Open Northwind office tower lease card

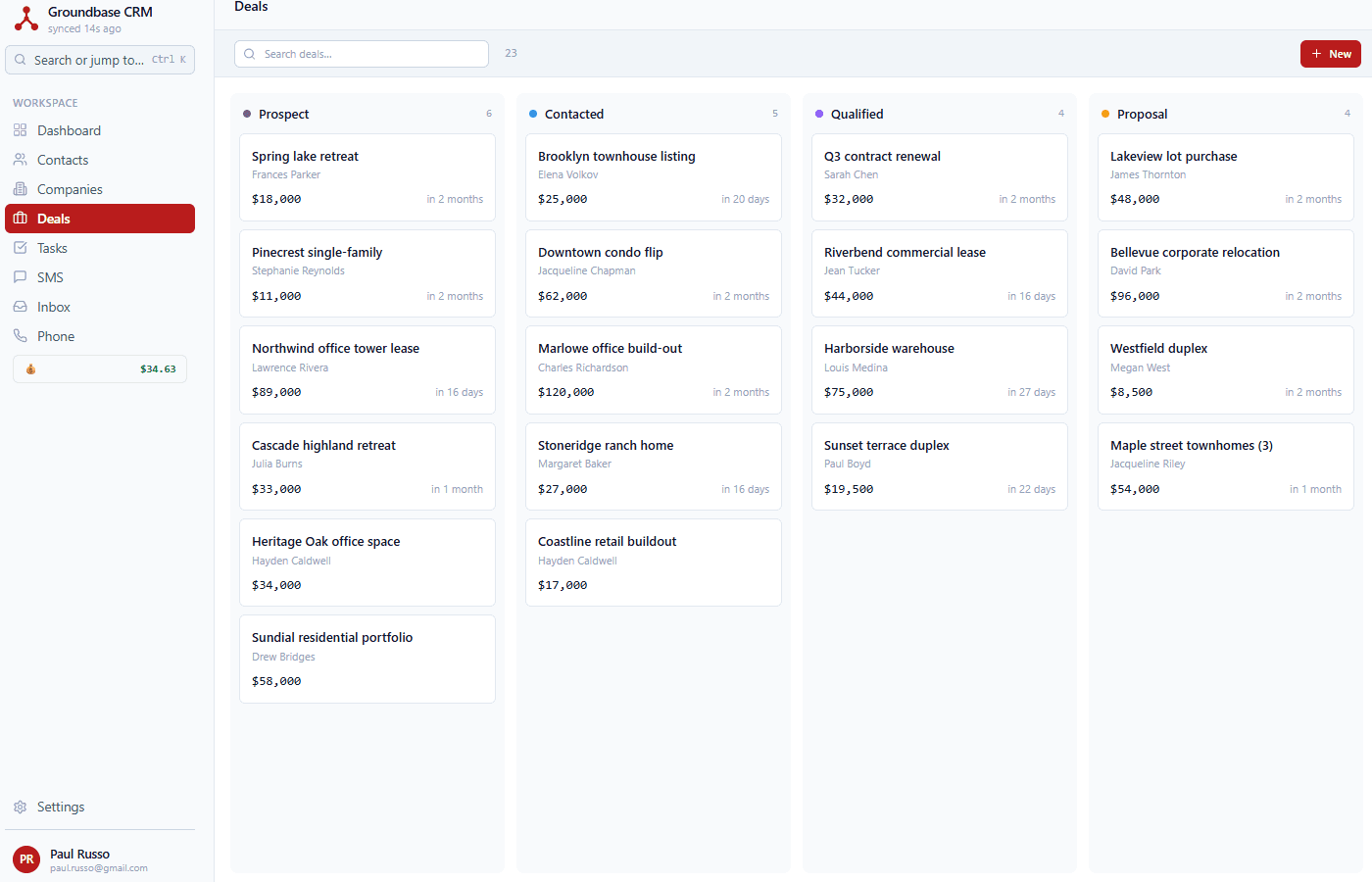(x=367, y=369)
